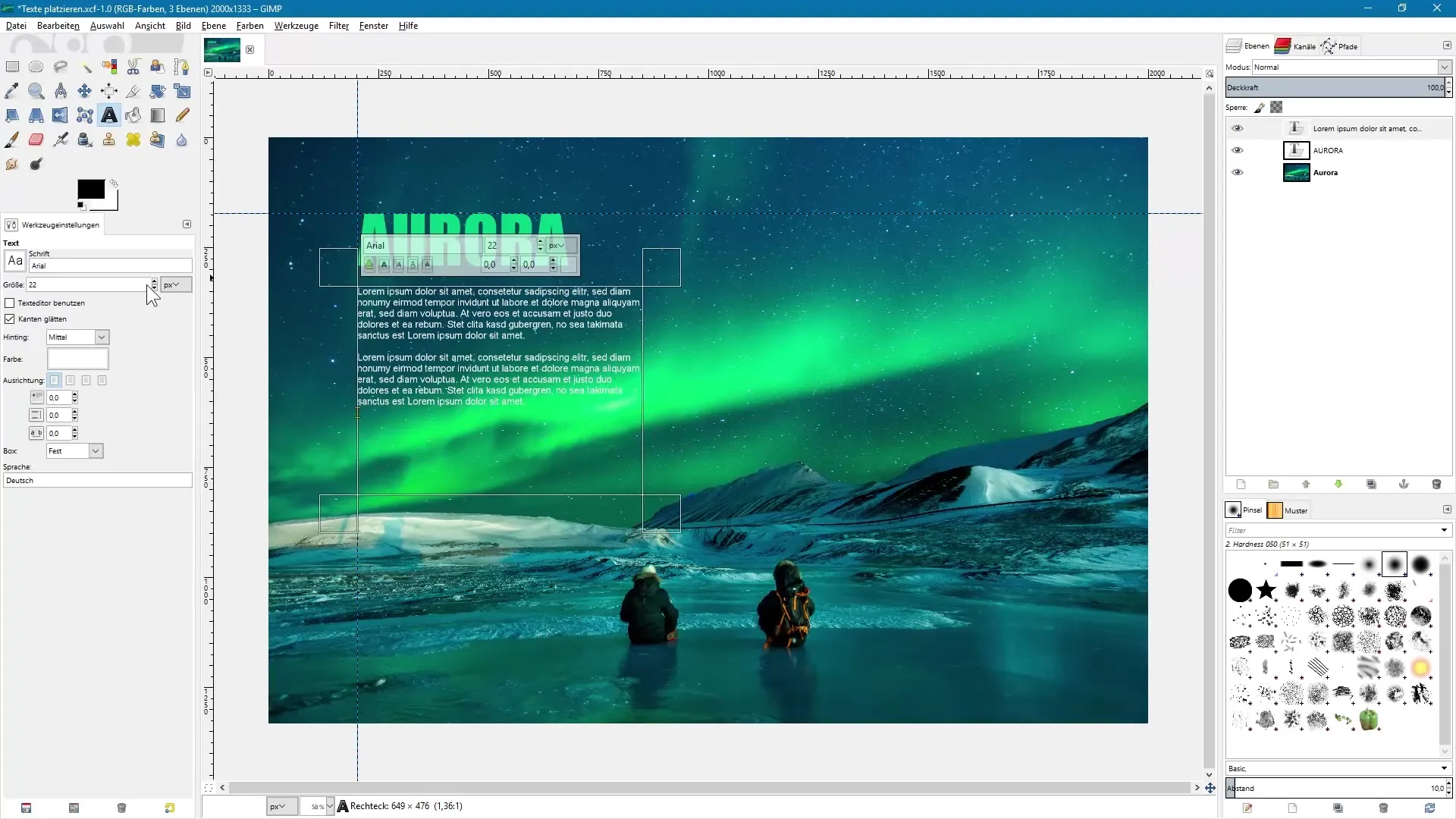Screen dimensions: 1456x819
Task: Select the Crop tool
Action: pyautogui.click(x=133, y=91)
